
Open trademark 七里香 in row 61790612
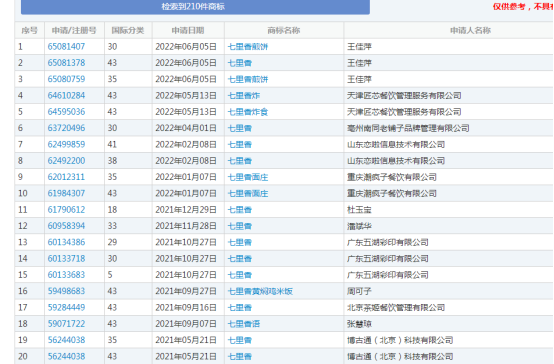240,210
